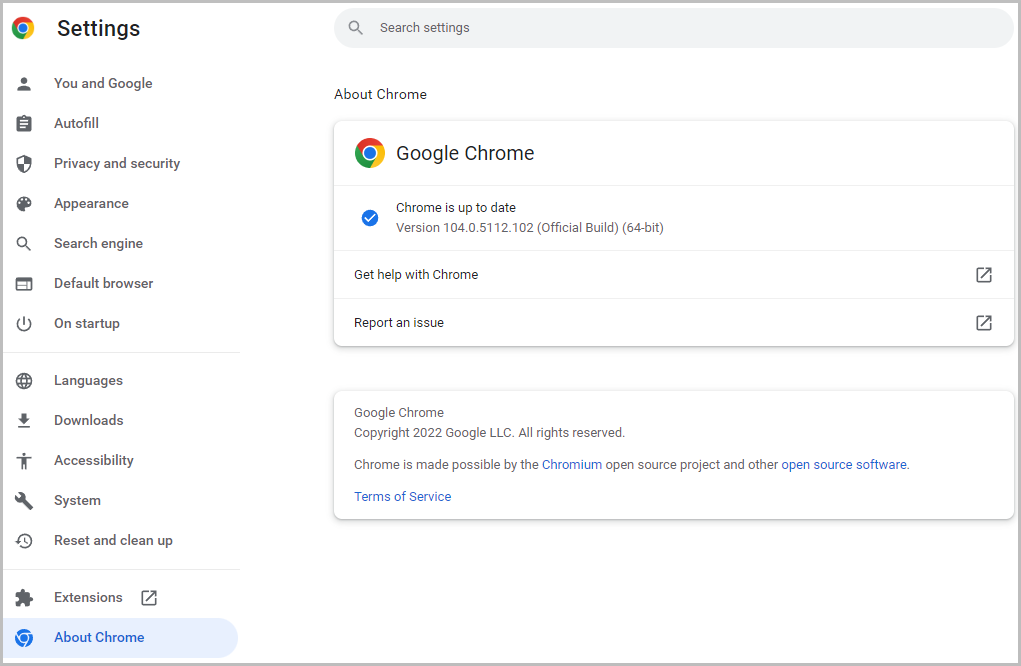Image resolution: width=1021 pixels, height=666 pixels.
Task: Click the wrench icon for System
Action: [24, 501]
